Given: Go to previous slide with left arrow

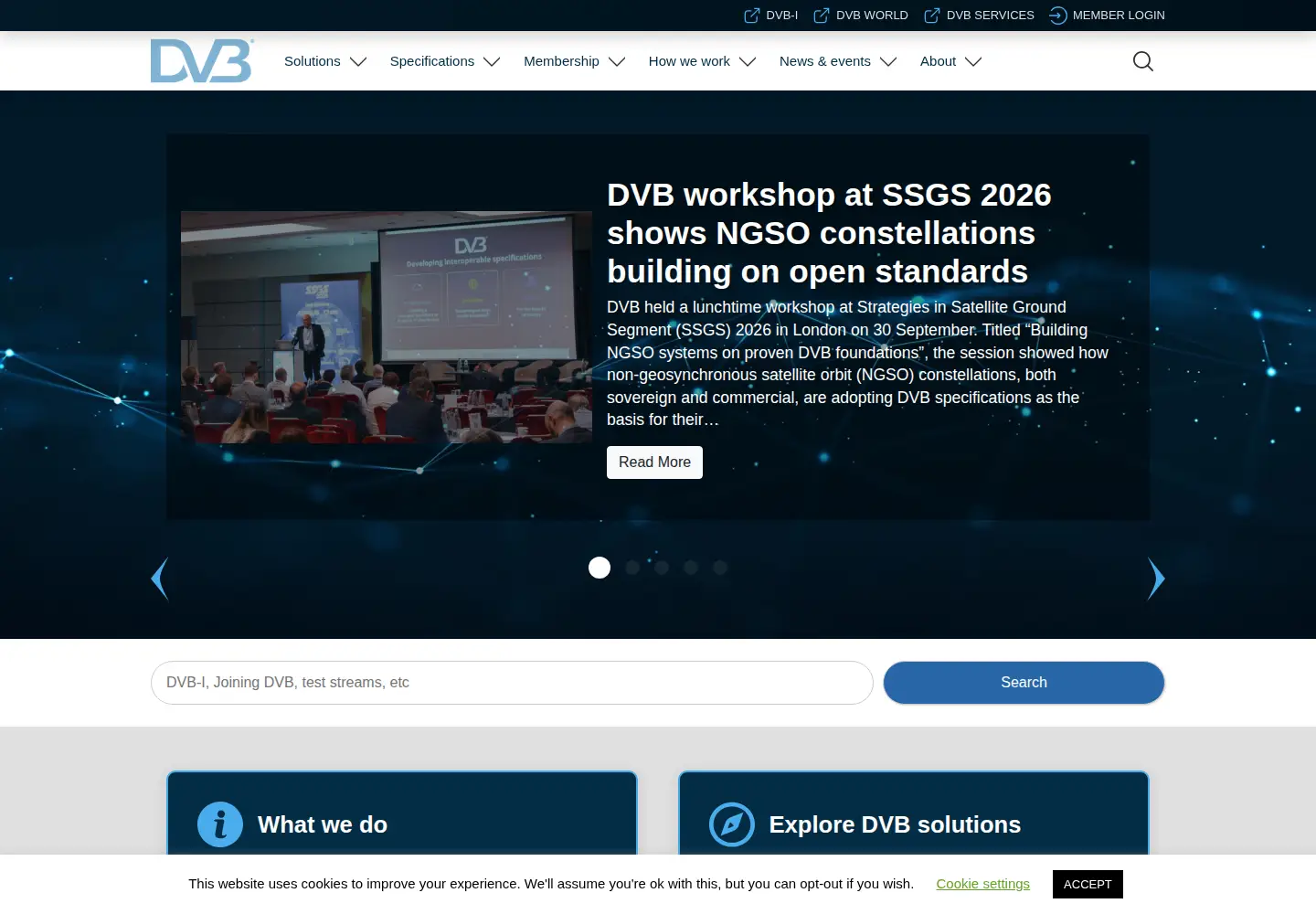Looking at the screenshot, I should pos(160,579).
